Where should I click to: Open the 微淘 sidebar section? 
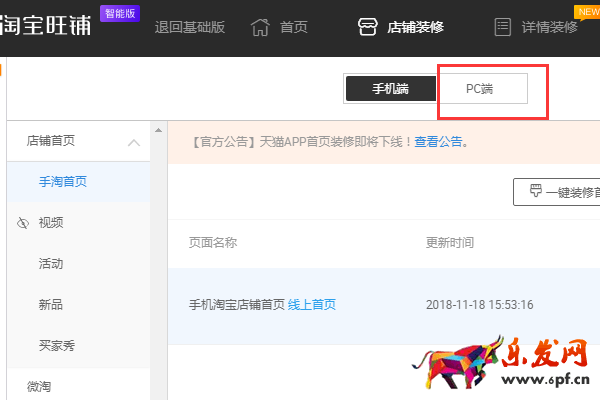[40, 385]
